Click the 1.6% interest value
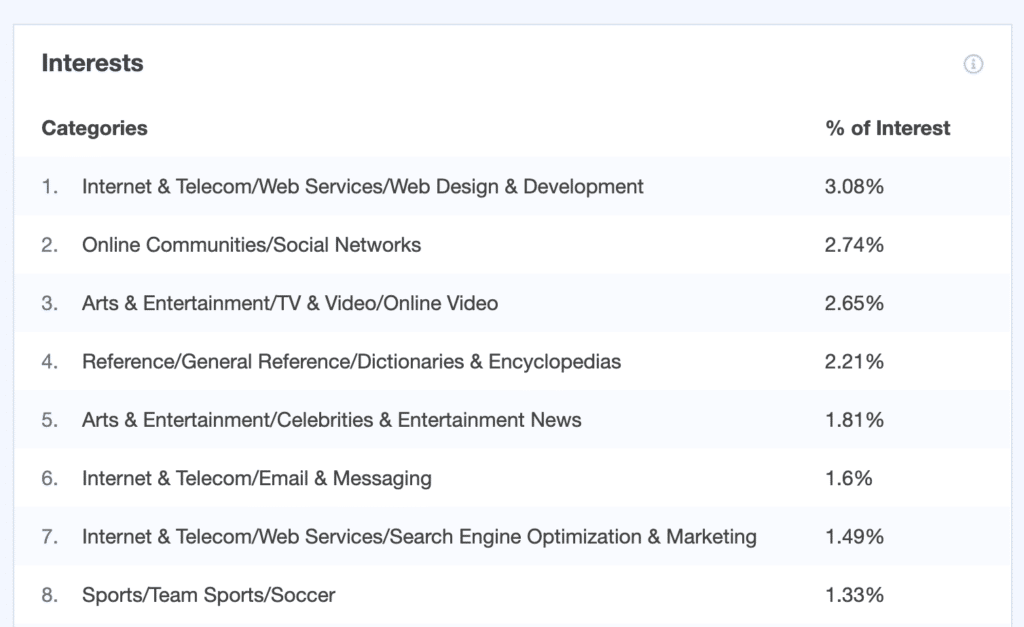Viewport: 1024px width, 627px height. coord(849,478)
